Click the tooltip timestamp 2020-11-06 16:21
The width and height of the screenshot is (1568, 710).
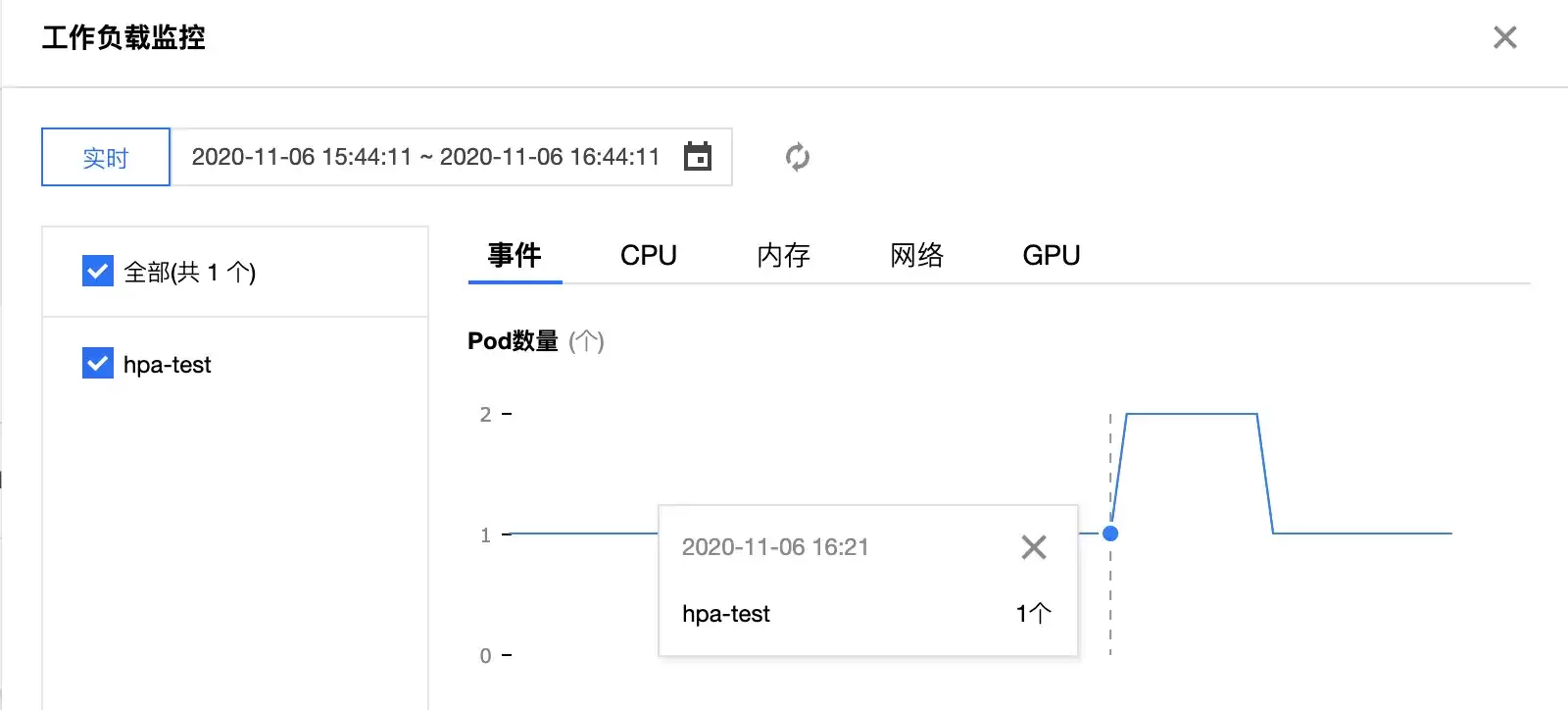(x=775, y=547)
